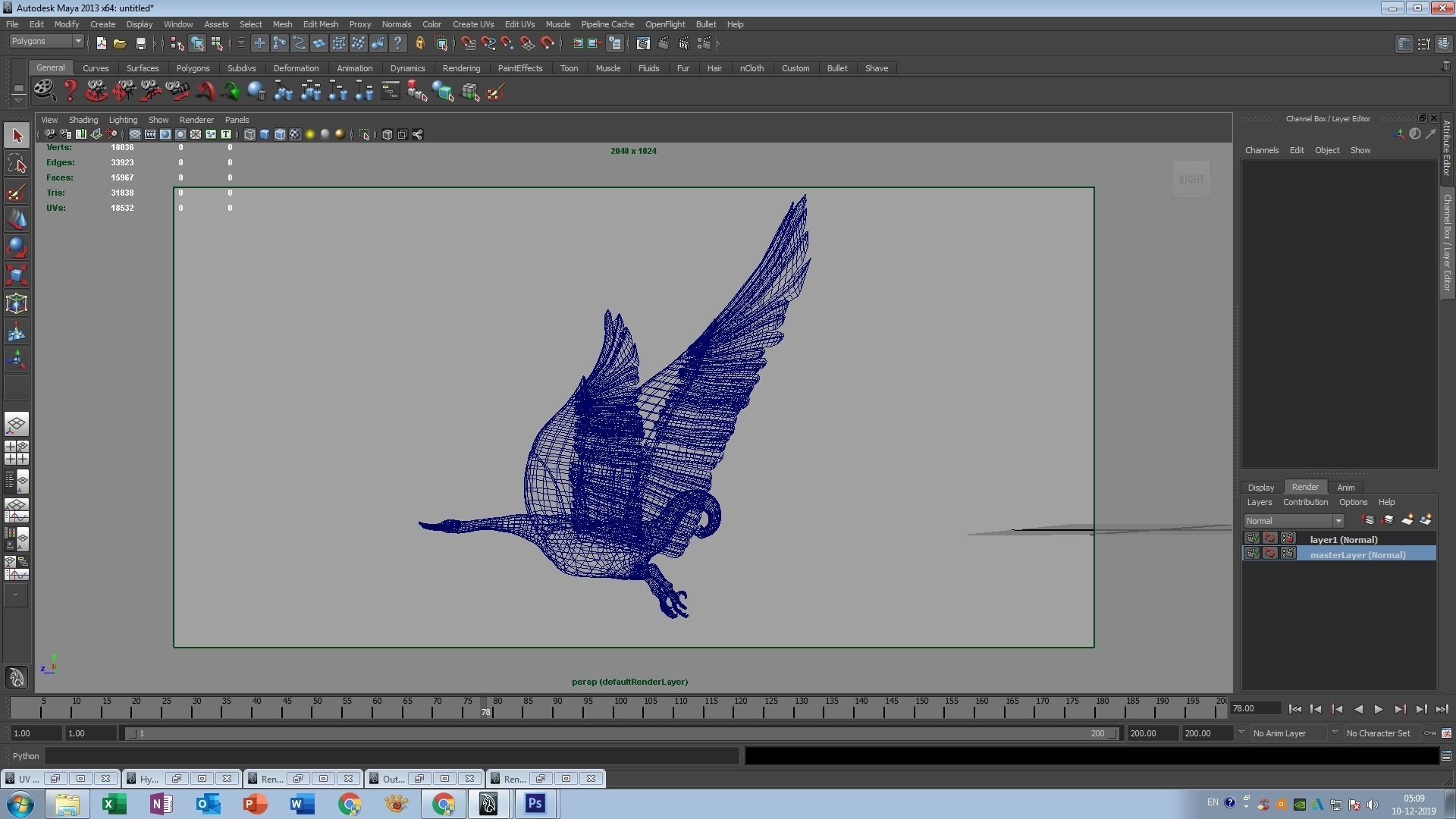
Task: Click the Open Scene folder icon
Action: coord(120,43)
